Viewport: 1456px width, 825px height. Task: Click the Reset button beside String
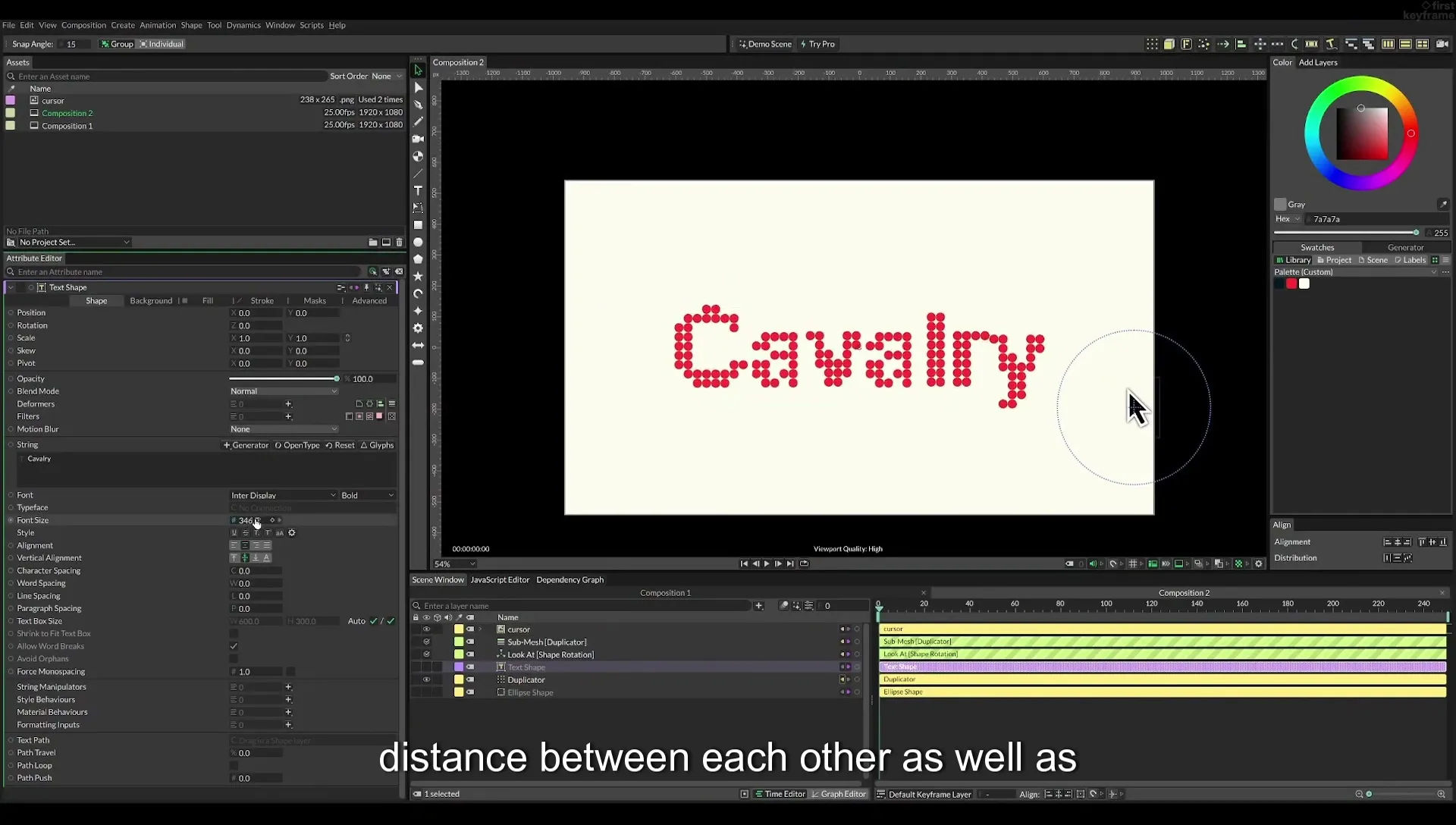340,445
